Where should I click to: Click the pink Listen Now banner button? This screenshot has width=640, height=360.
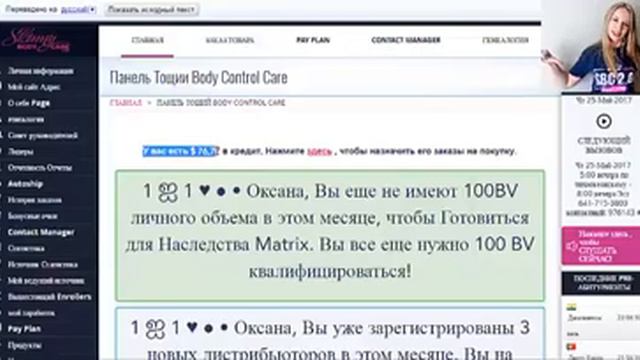point(600,246)
